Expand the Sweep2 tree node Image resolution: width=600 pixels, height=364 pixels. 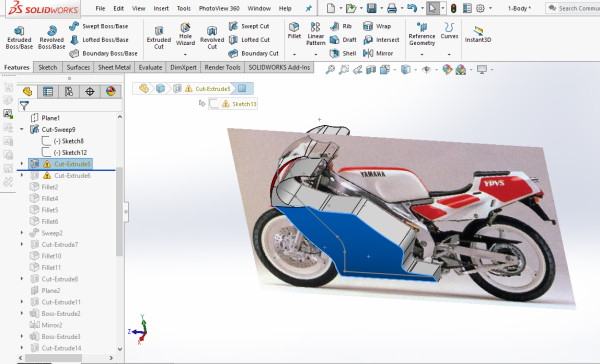(x=22, y=233)
